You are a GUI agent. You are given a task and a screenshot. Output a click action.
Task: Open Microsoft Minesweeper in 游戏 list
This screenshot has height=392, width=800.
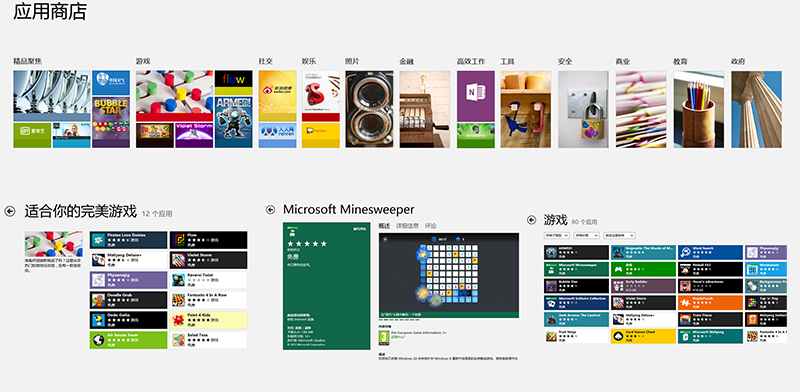point(577,269)
